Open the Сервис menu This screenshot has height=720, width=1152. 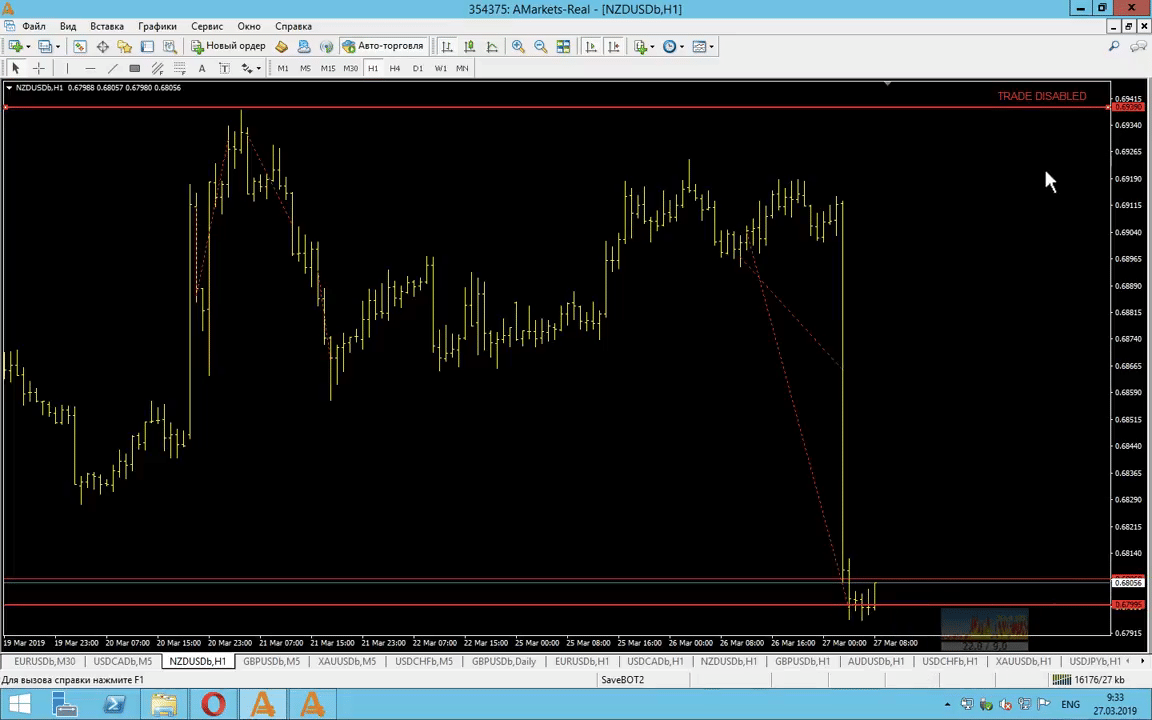coord(207,26)
